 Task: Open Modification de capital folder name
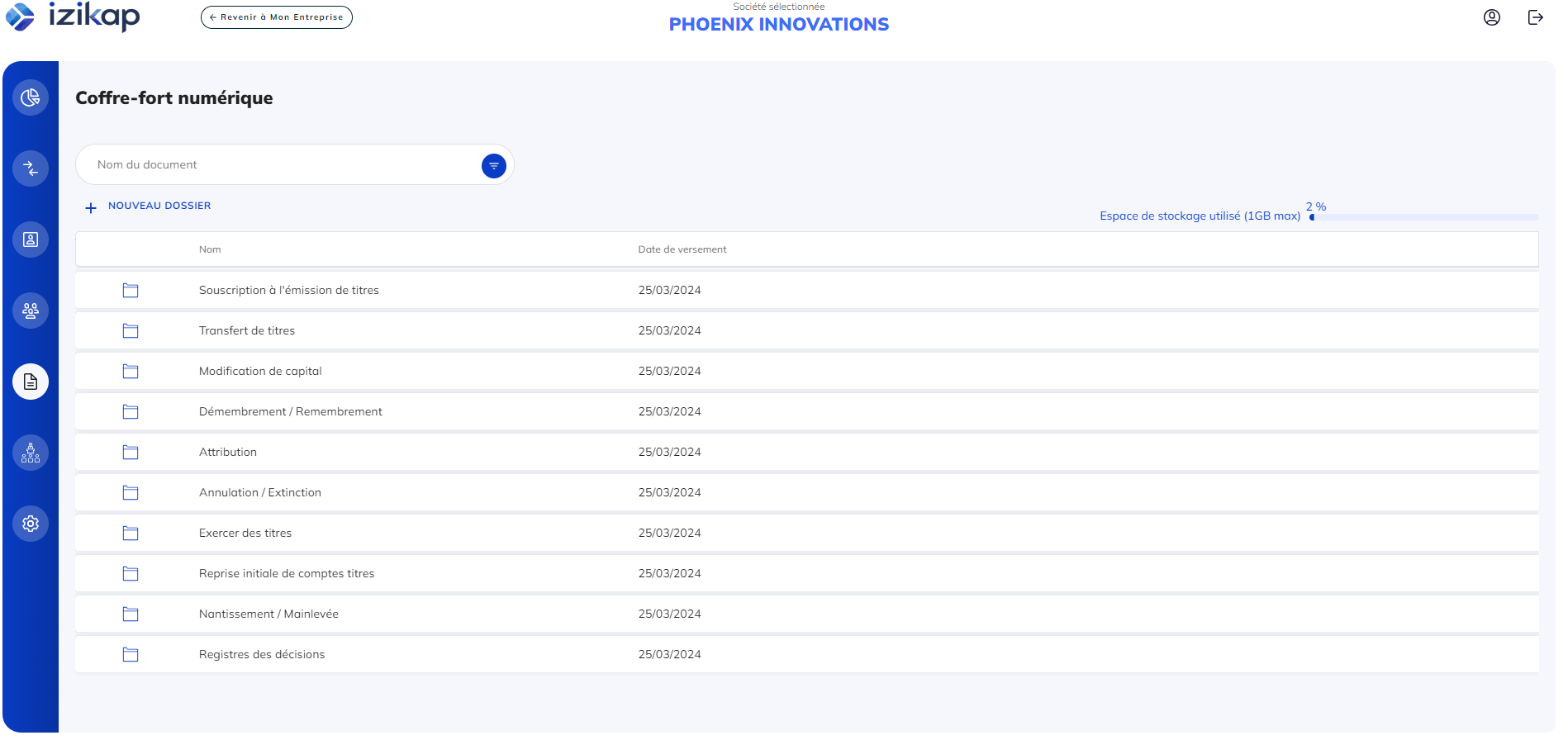(260, 372)
